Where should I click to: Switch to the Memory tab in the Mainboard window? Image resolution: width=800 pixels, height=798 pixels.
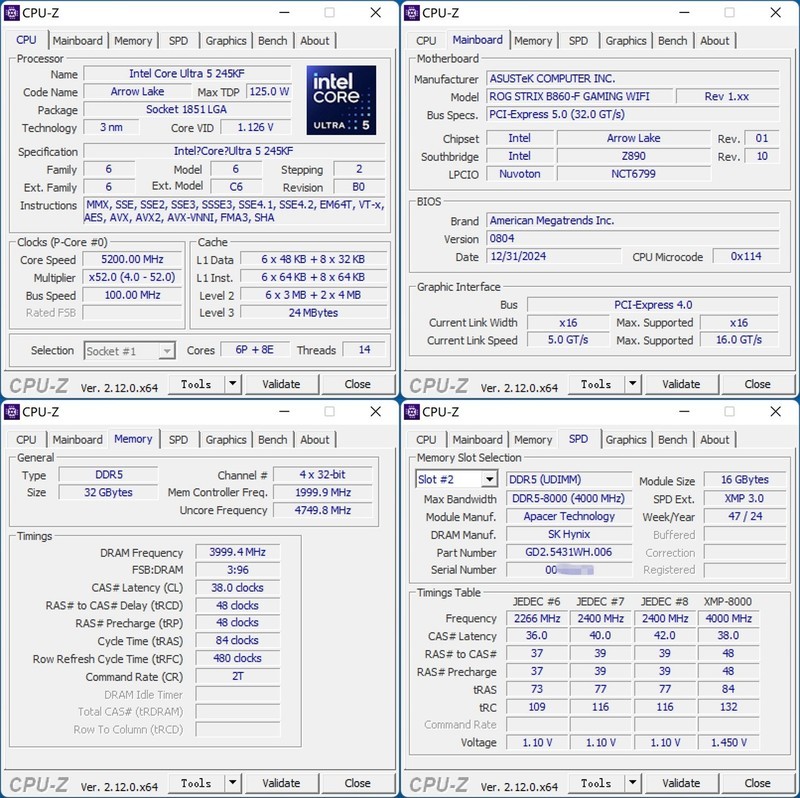pos(533,40)
